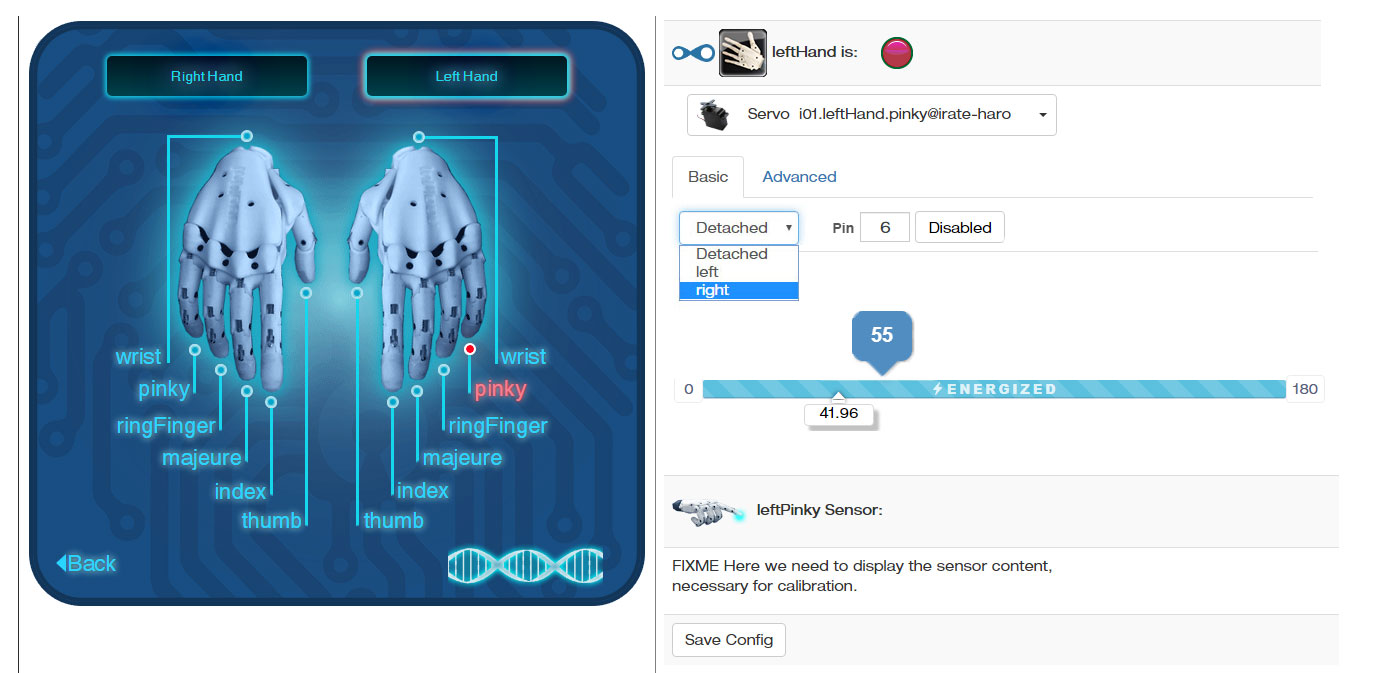
Task: Click the ENERGIZED servo position slider
Action: tap(994, 389)
